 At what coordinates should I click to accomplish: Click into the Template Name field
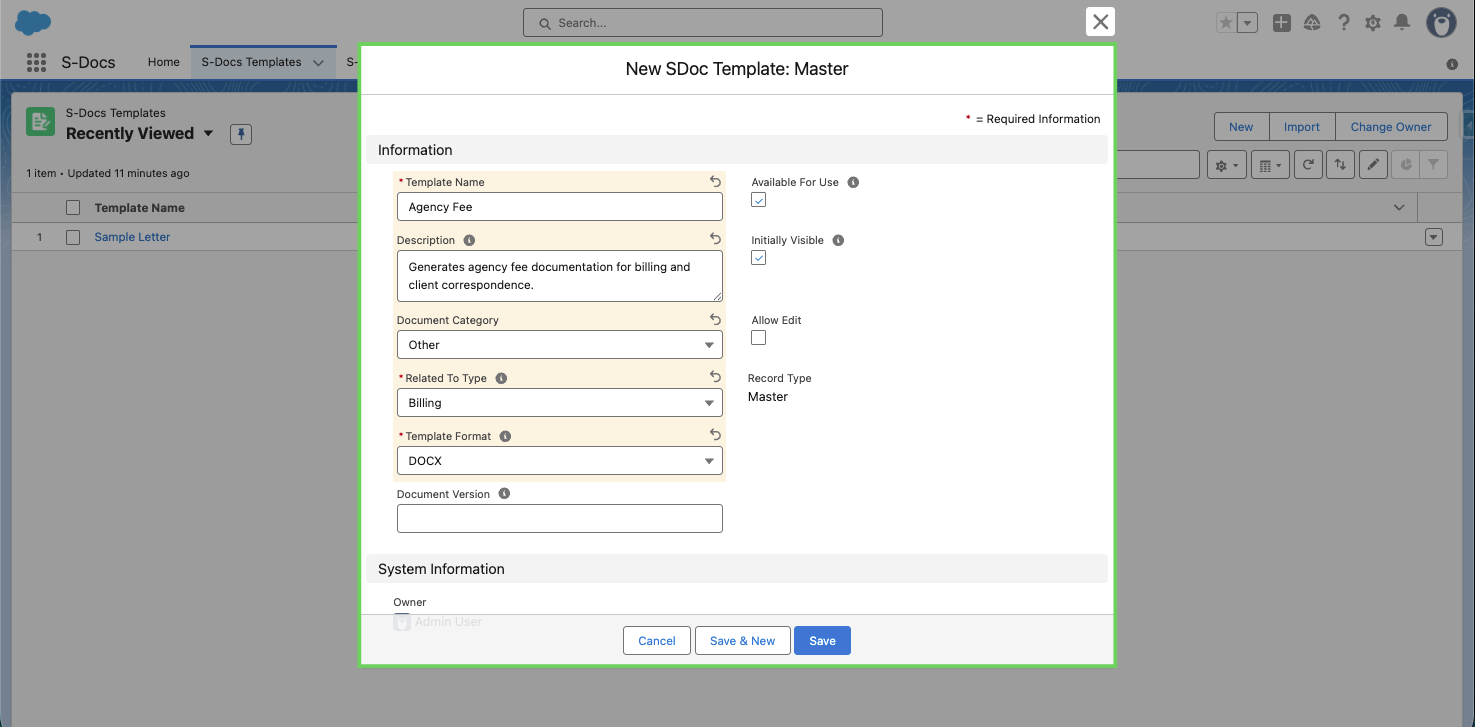(x=560, y=207)
